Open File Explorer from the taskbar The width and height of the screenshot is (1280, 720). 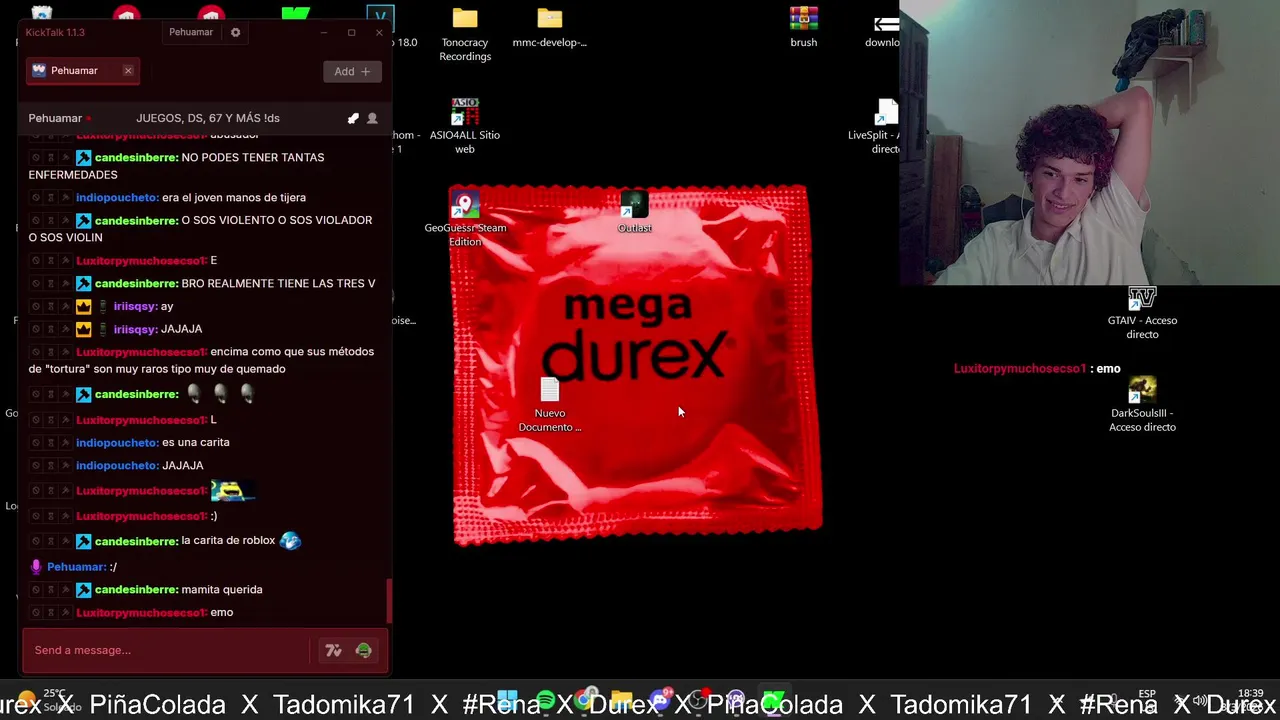click(622, 700)
